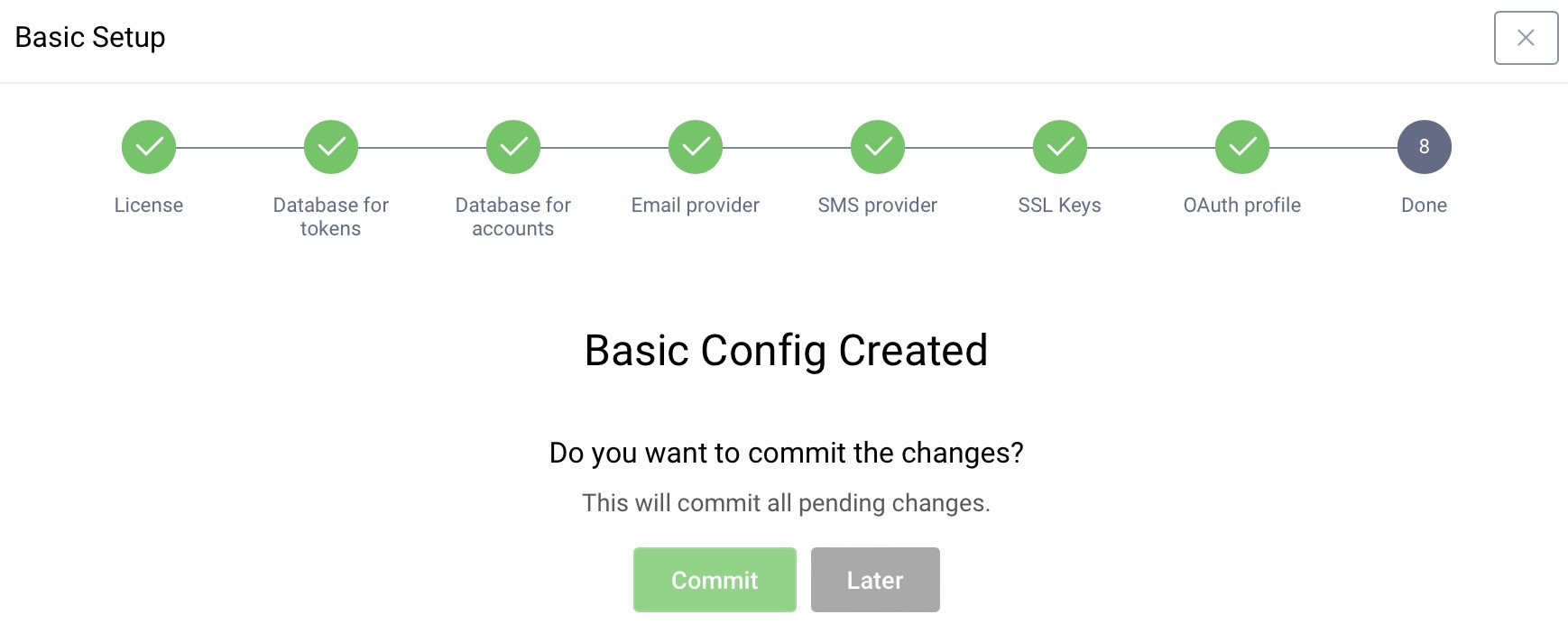This screenshot has height=633, width=1568.
Task: Click the Database for accounts label
Action: (512, 216)
